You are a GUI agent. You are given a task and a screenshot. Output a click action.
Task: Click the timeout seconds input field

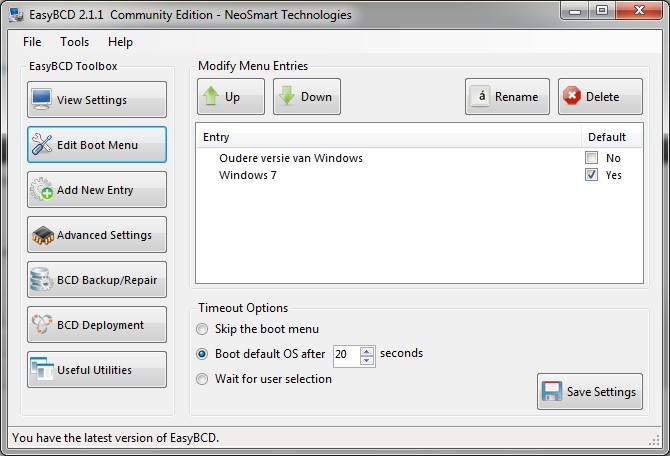click(347, 354)
